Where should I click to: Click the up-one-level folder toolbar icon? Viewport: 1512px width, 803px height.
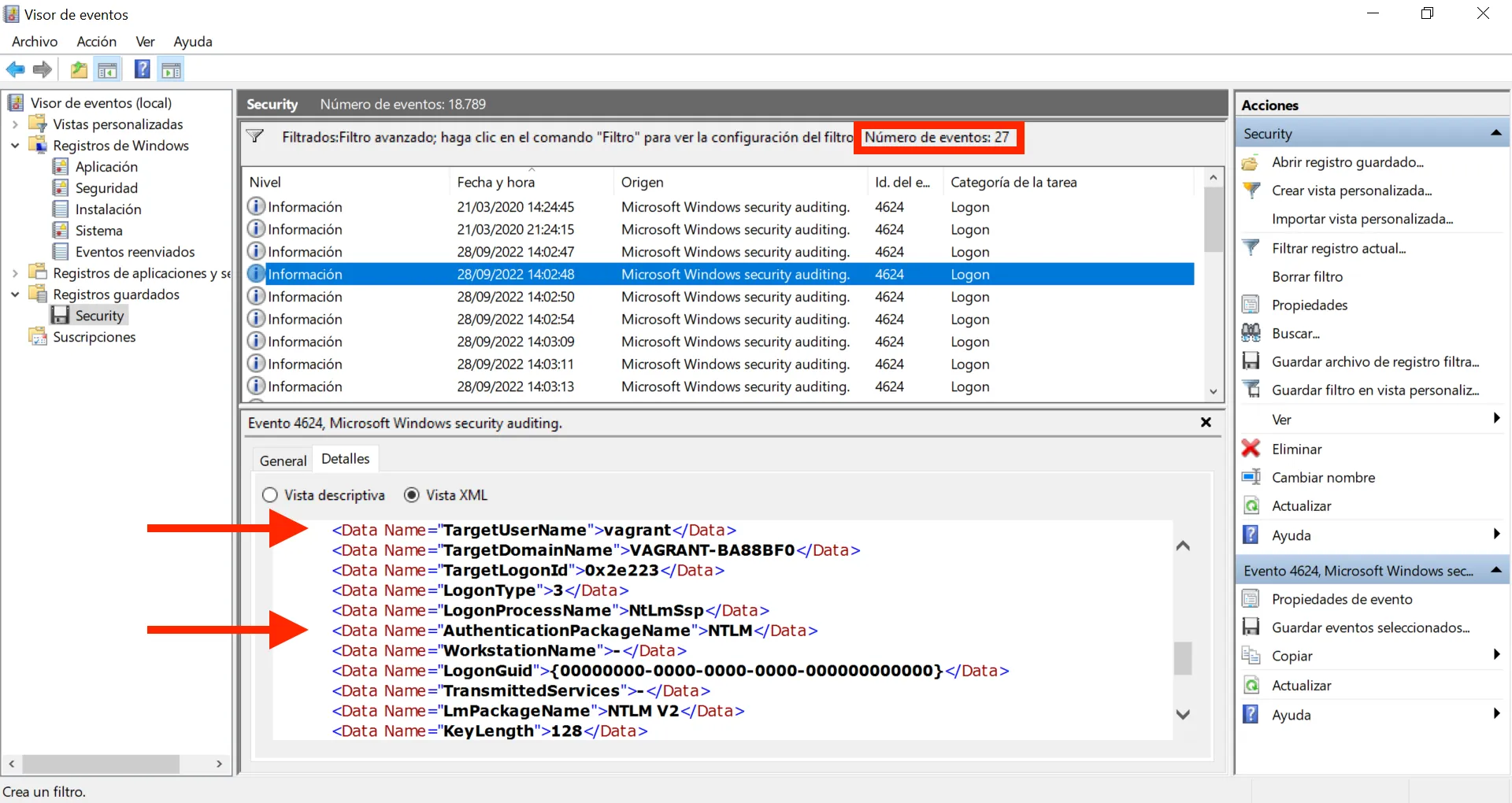click(79, 70)
